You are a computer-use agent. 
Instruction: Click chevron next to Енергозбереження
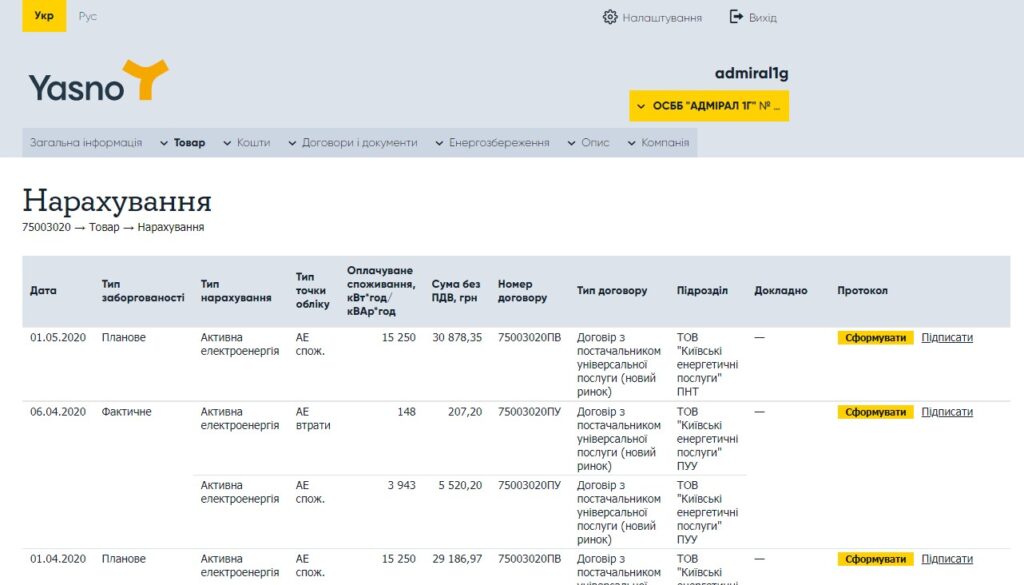pyautogui.click(x=439, y=143)
